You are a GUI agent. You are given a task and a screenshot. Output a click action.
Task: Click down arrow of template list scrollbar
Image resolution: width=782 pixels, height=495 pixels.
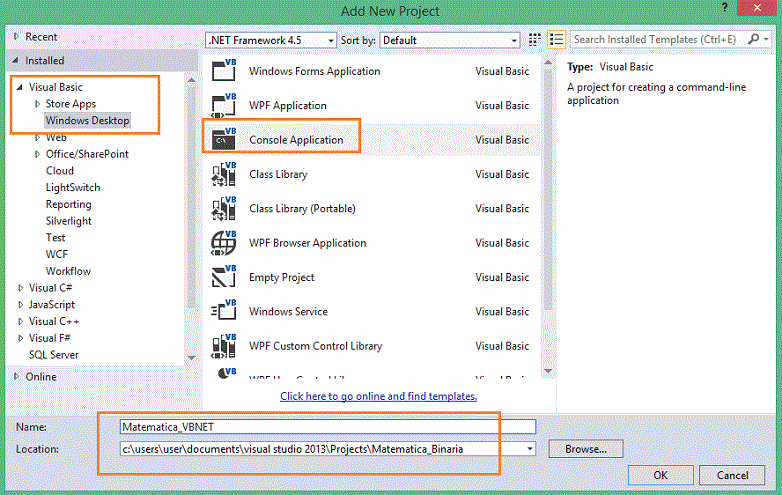[x=548, y=370]
